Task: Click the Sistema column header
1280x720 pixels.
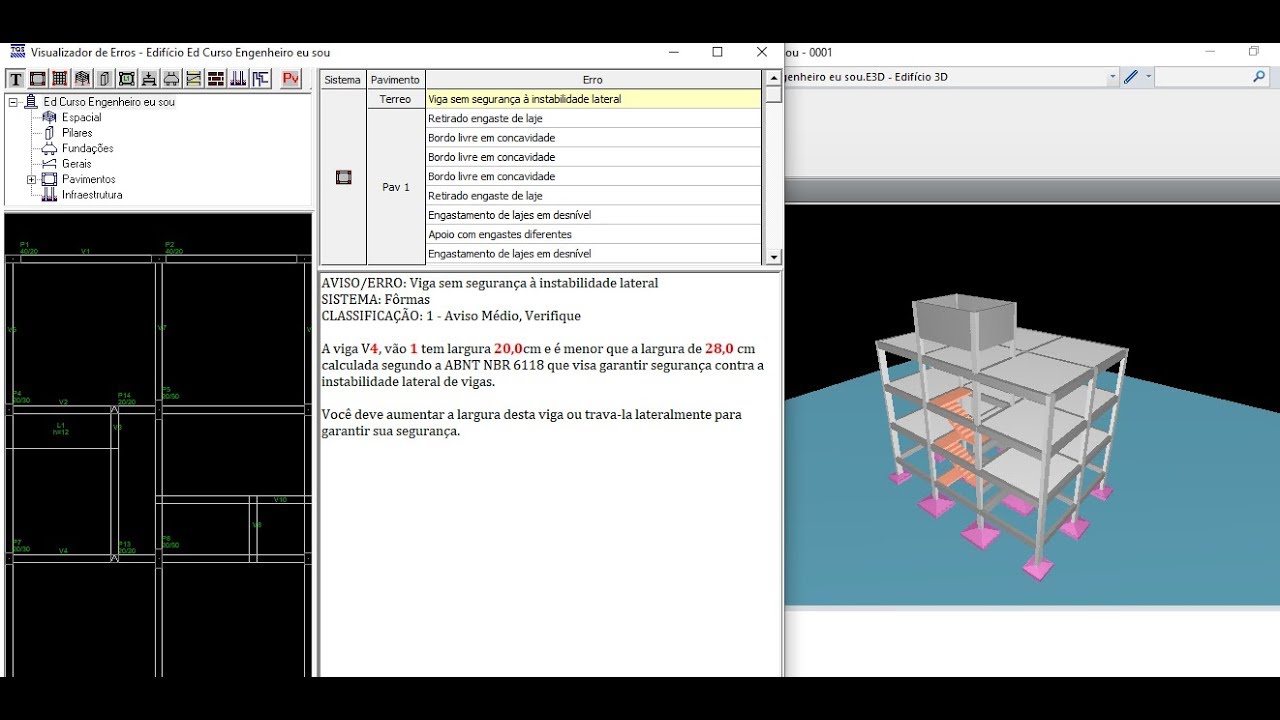Action: coord(343,79)
